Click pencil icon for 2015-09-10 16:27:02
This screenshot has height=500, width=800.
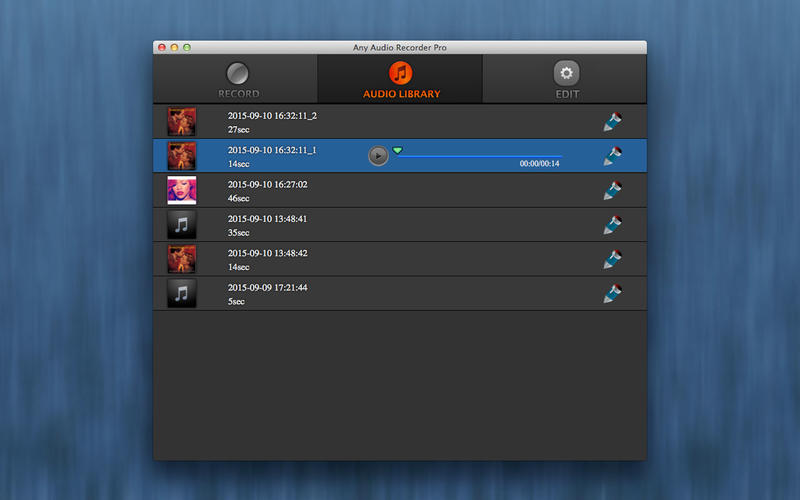612,190
